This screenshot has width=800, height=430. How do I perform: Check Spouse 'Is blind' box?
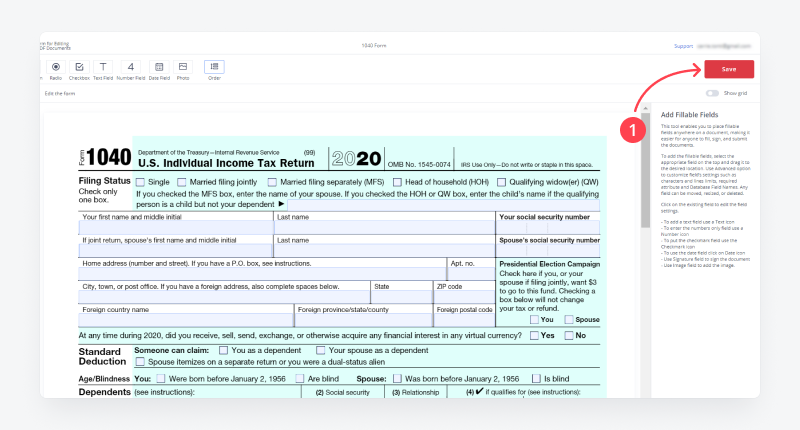point(536,378)
